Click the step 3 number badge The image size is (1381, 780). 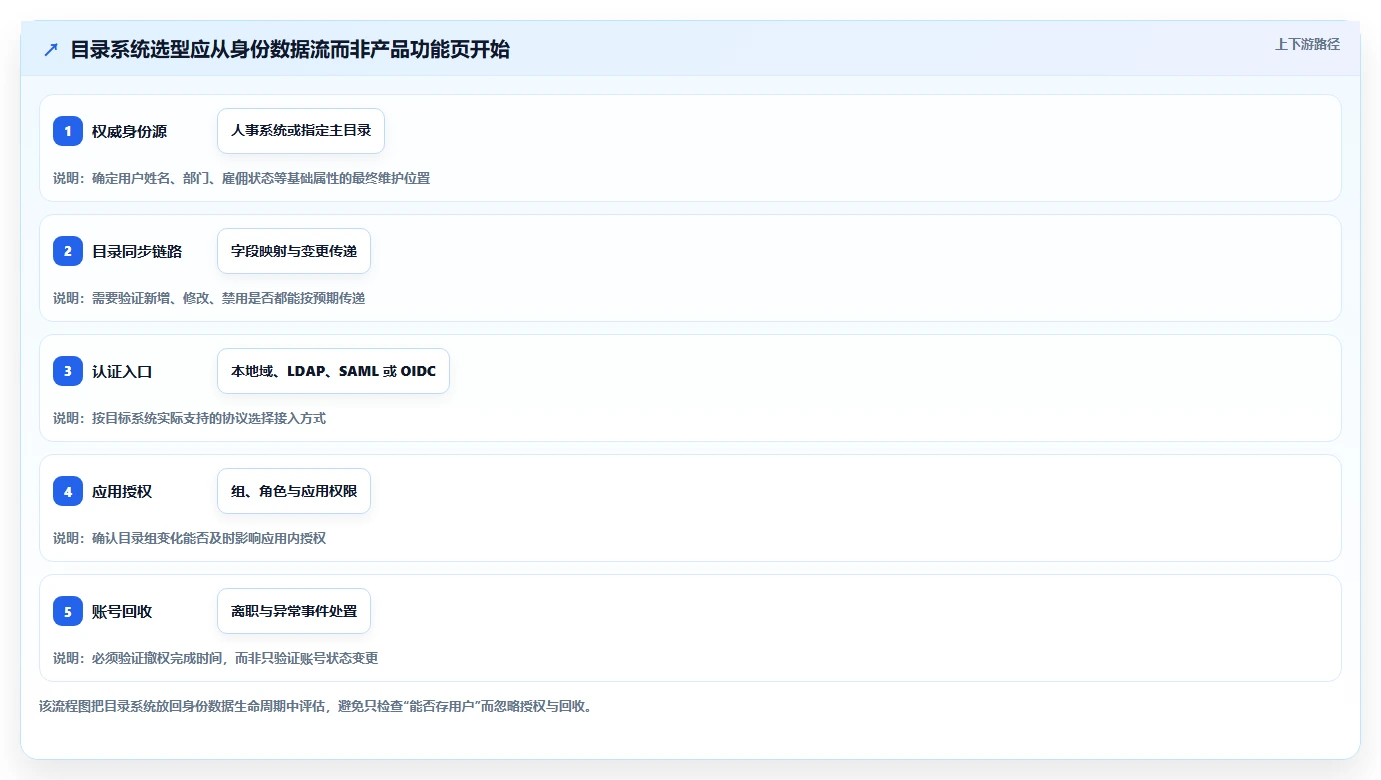68,371
